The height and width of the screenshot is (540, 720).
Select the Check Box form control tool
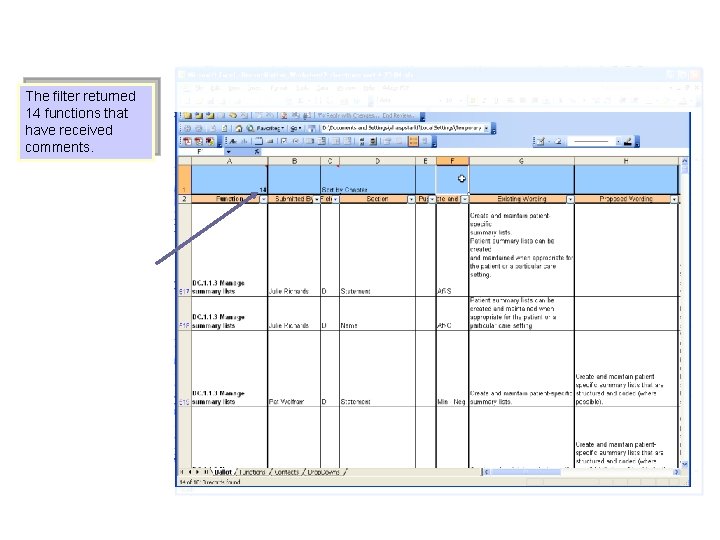point(283,141)
